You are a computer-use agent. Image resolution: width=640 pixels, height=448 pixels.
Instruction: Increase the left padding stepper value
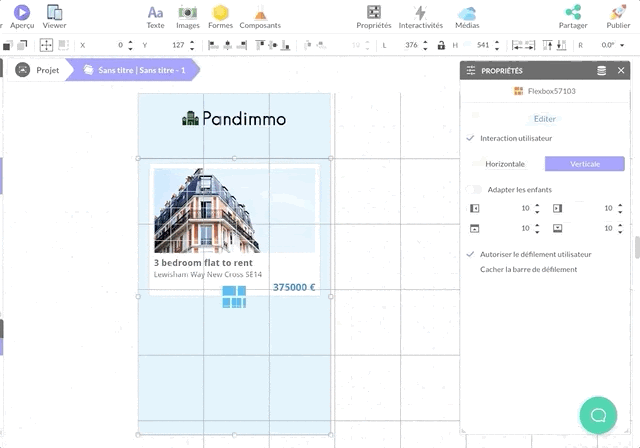click(x=538, y=205)
